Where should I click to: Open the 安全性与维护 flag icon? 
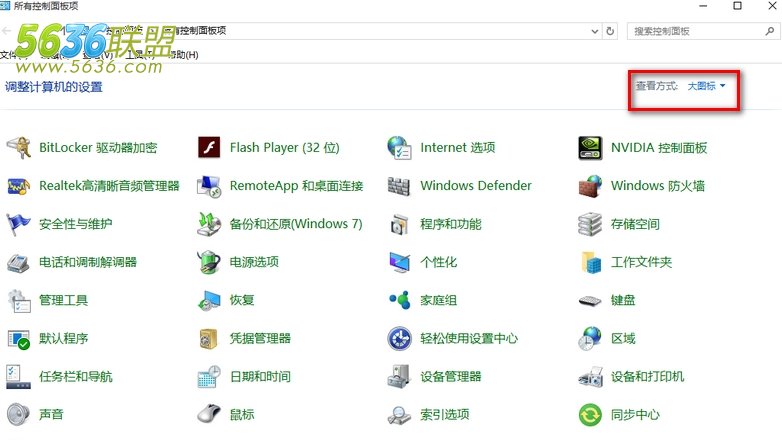tap(18, 224)
